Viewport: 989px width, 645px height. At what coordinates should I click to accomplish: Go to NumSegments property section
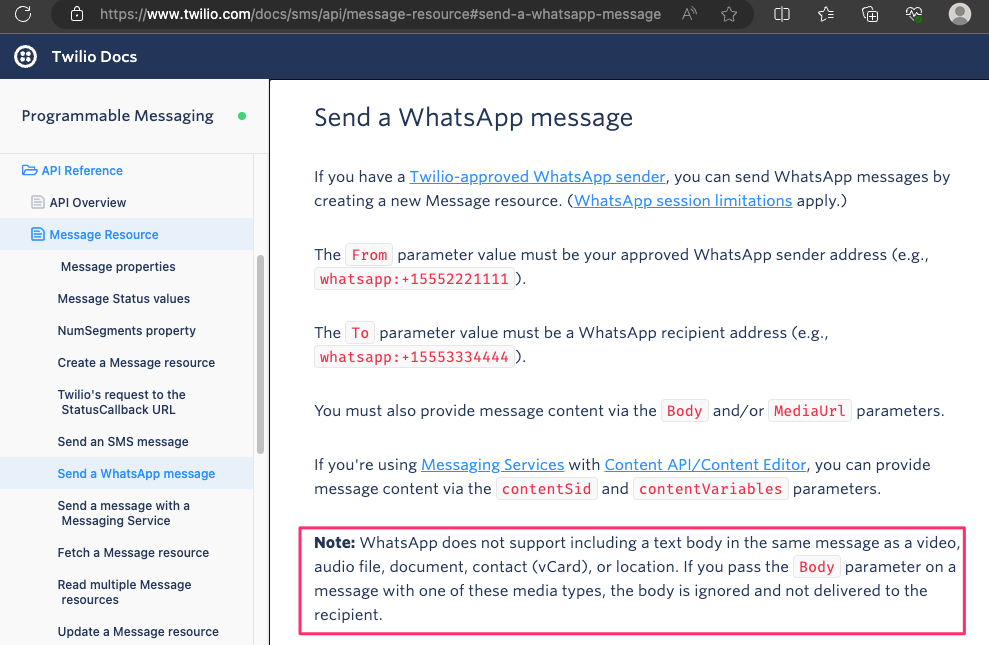pyautogui.click(x=127, y=331)
